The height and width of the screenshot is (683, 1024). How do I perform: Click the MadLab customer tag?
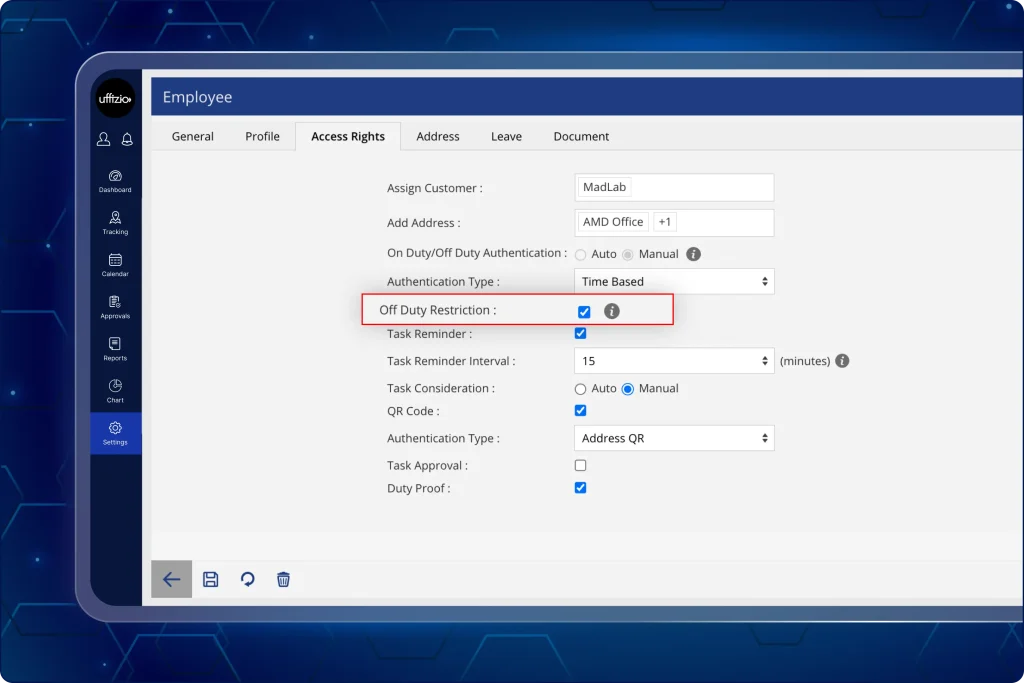(x=604, y=187)
